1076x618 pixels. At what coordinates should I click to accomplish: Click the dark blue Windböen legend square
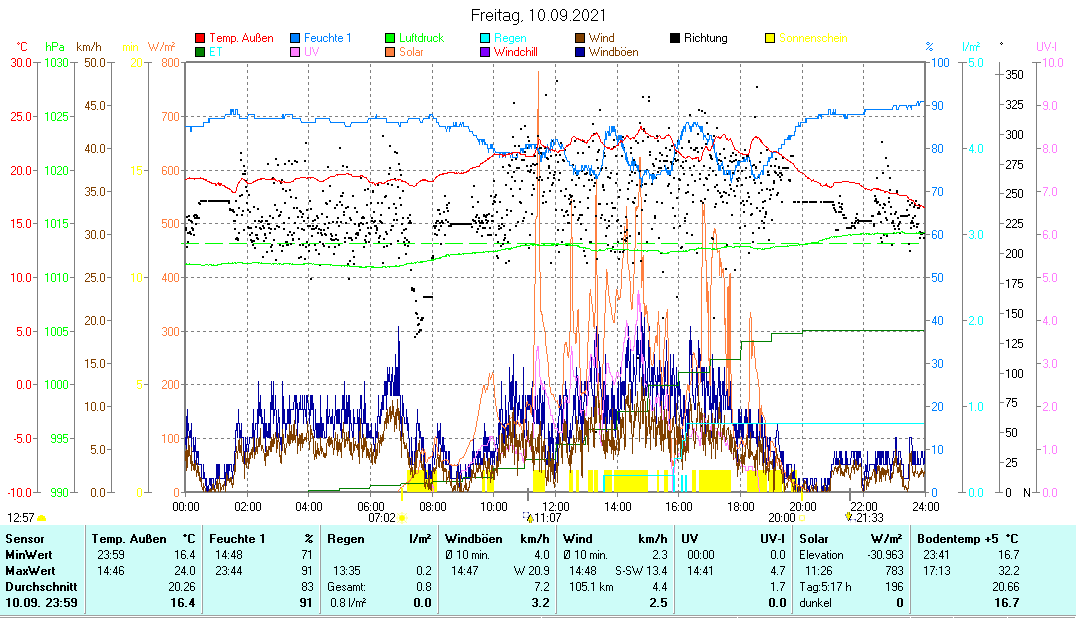[x=580, y=51]
